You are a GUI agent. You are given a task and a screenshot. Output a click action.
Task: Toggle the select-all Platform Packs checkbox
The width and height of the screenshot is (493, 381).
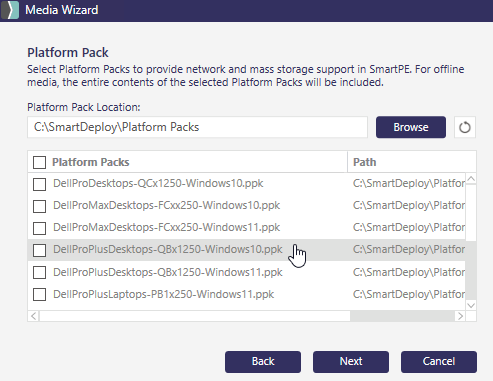point(39,162)
